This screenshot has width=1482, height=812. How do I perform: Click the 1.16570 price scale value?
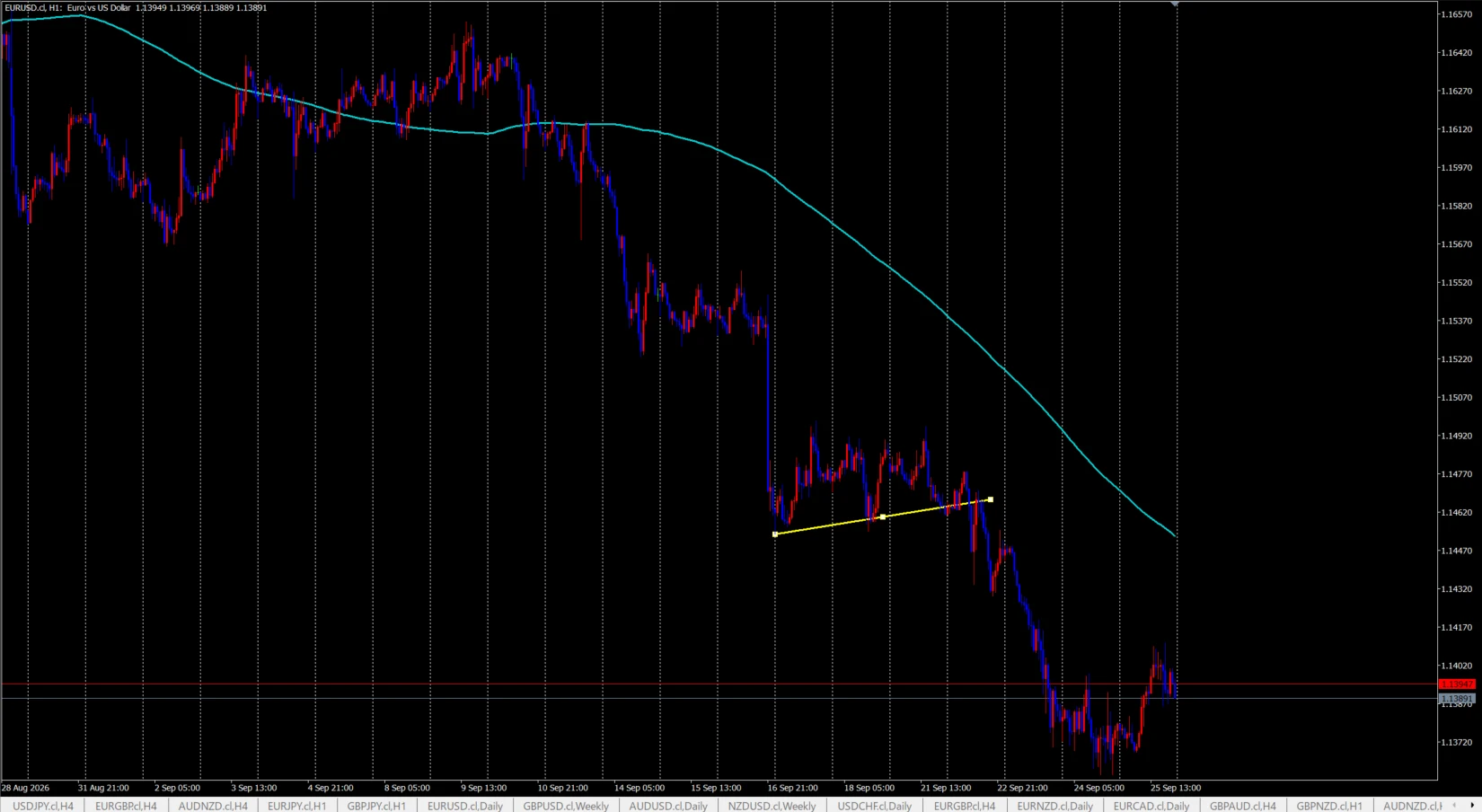tap(1457, 14)
